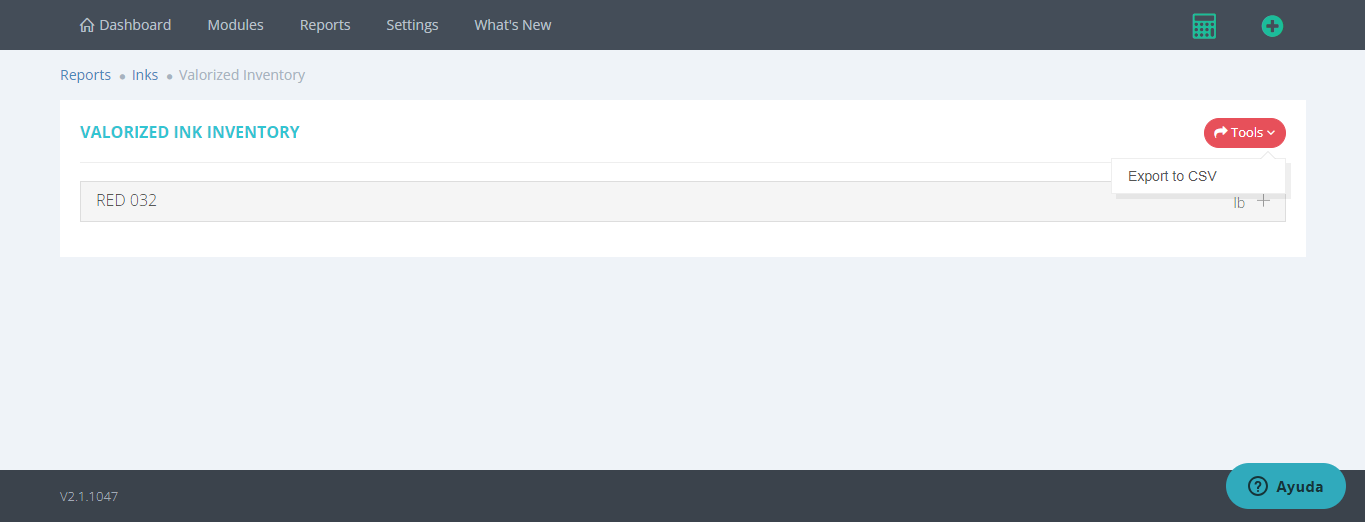Viewport: 1365px width, 522px height.
Task: Go to the Dashboard text link
Action: point(135,25)
